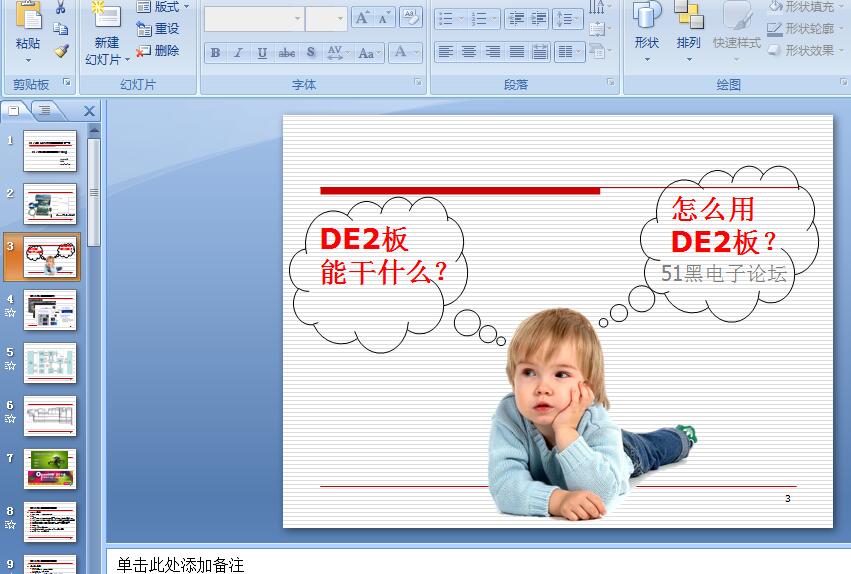Click the Paste (粘贴) clipboard icon
The height and width of the screenshot is (574, 851).
coord(28,16)
